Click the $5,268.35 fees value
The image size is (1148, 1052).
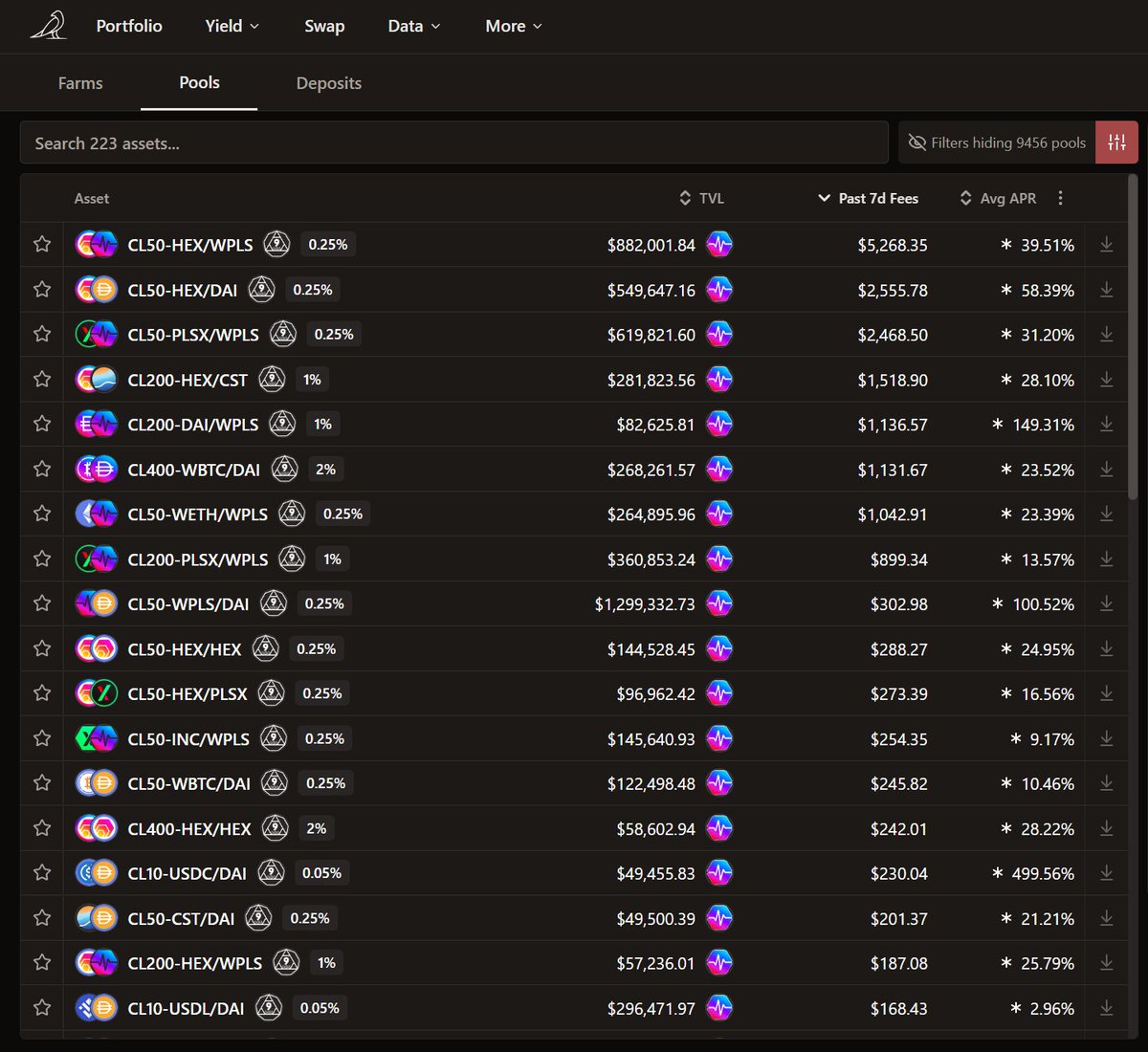coord(893,245)
